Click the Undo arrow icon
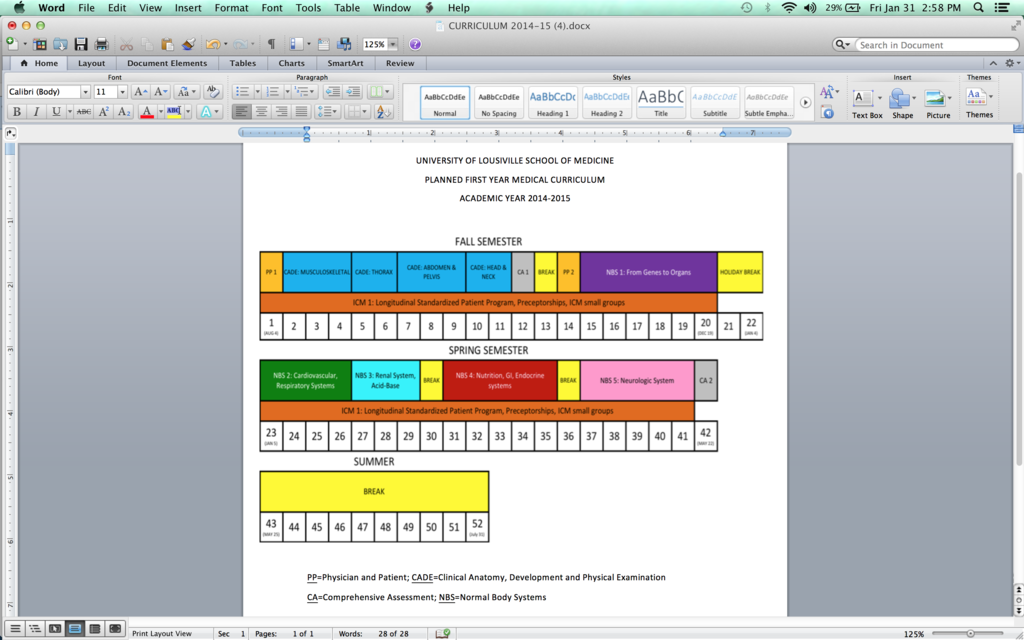This screenshot has width=1024, height=640. [x=212, y=45]
